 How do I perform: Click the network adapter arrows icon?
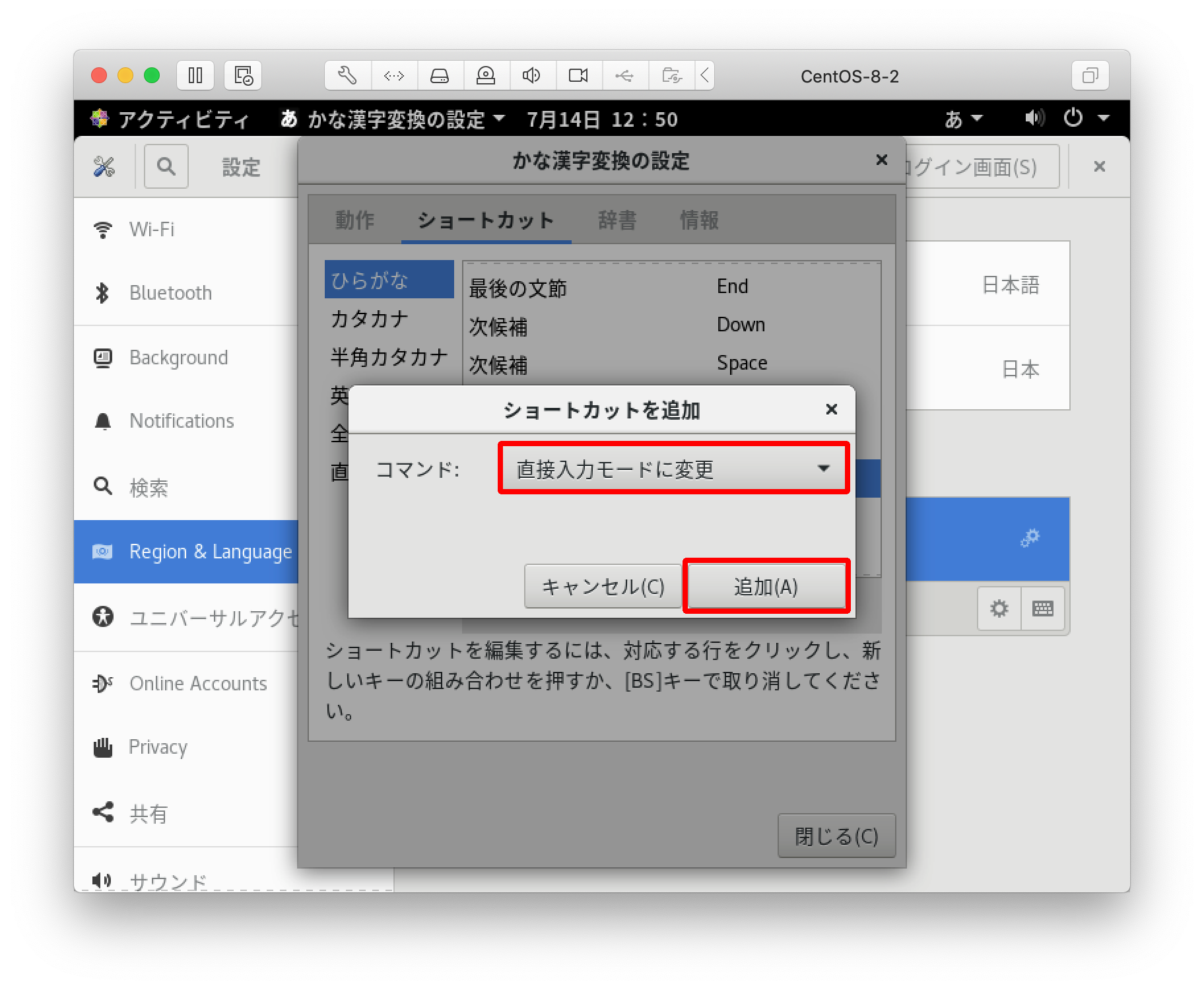pos(394,75)
